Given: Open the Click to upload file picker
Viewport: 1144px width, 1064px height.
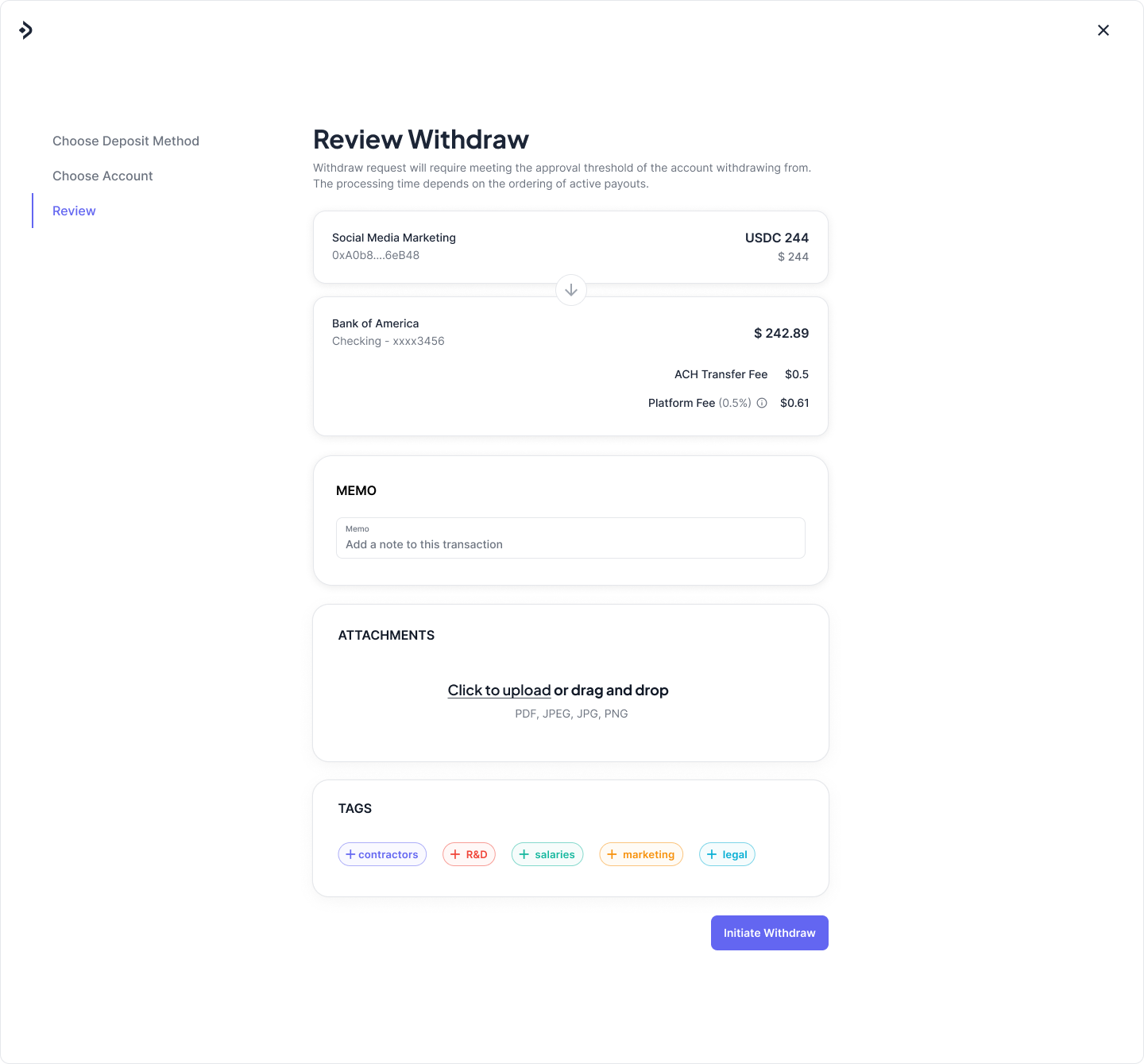Looking at the screenshot, I should pos(499,690).
